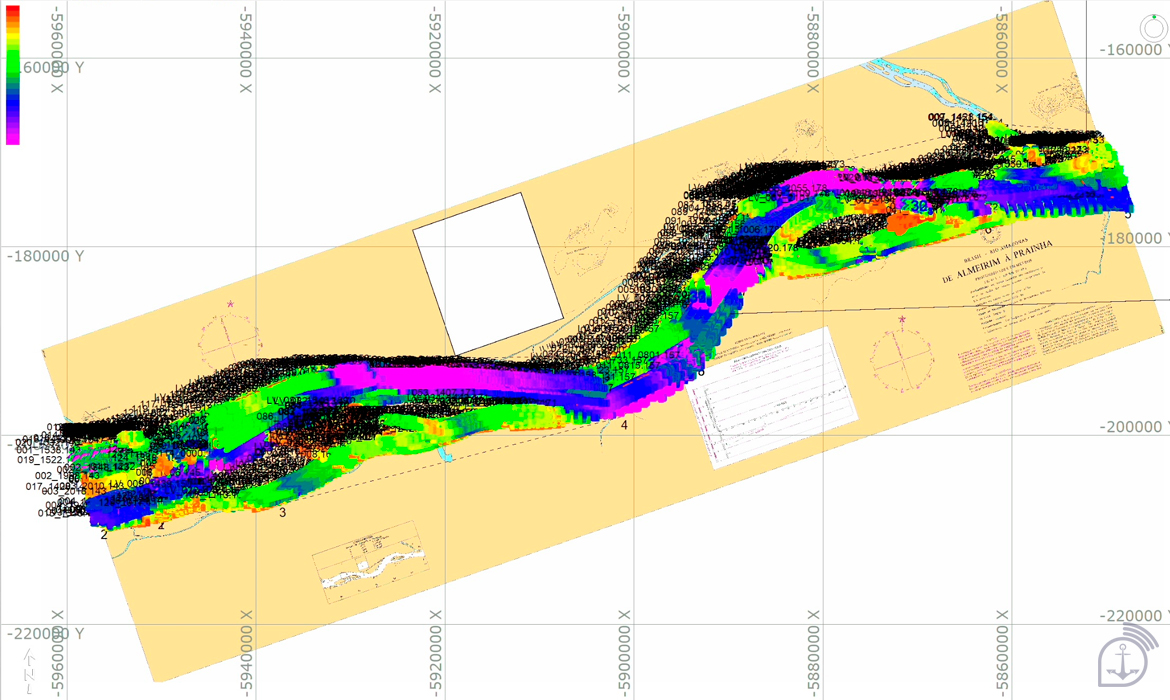This screenshot has width=1170, height=700.
Task: Click the magenta bottom of color scale
Action: point(13,134)
